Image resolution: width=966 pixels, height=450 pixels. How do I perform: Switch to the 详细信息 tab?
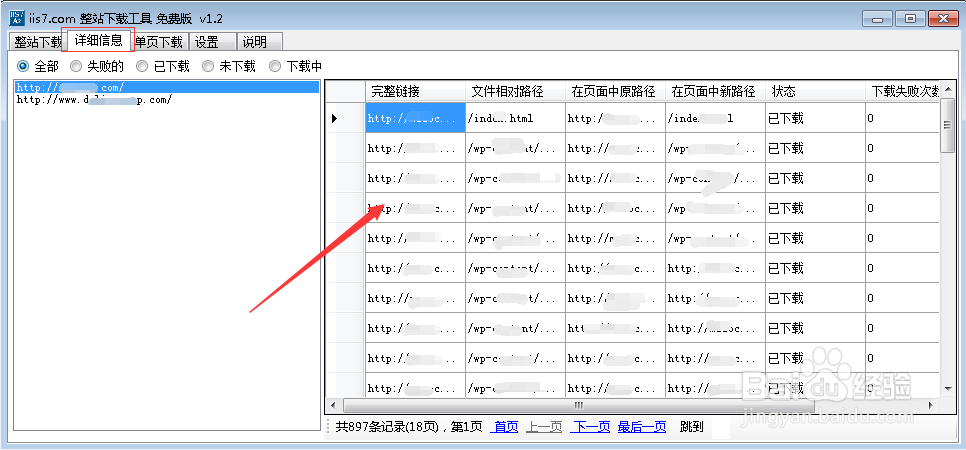tap(98, 41)
